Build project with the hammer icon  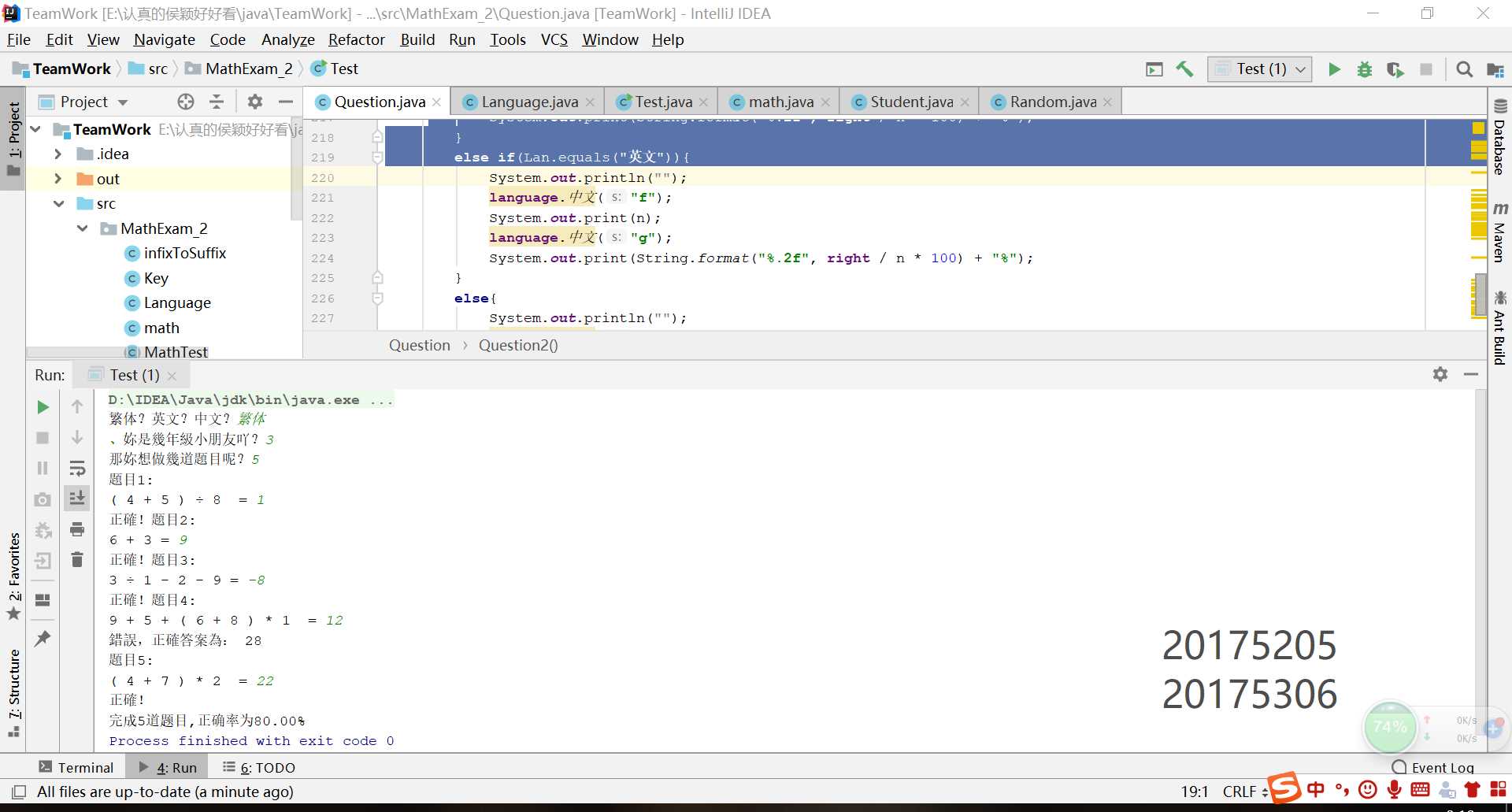click(x=1184, y=69)
